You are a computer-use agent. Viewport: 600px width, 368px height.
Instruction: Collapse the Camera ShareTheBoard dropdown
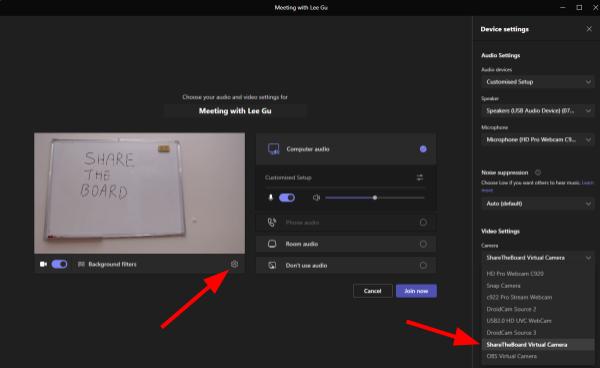pos(538,258)
